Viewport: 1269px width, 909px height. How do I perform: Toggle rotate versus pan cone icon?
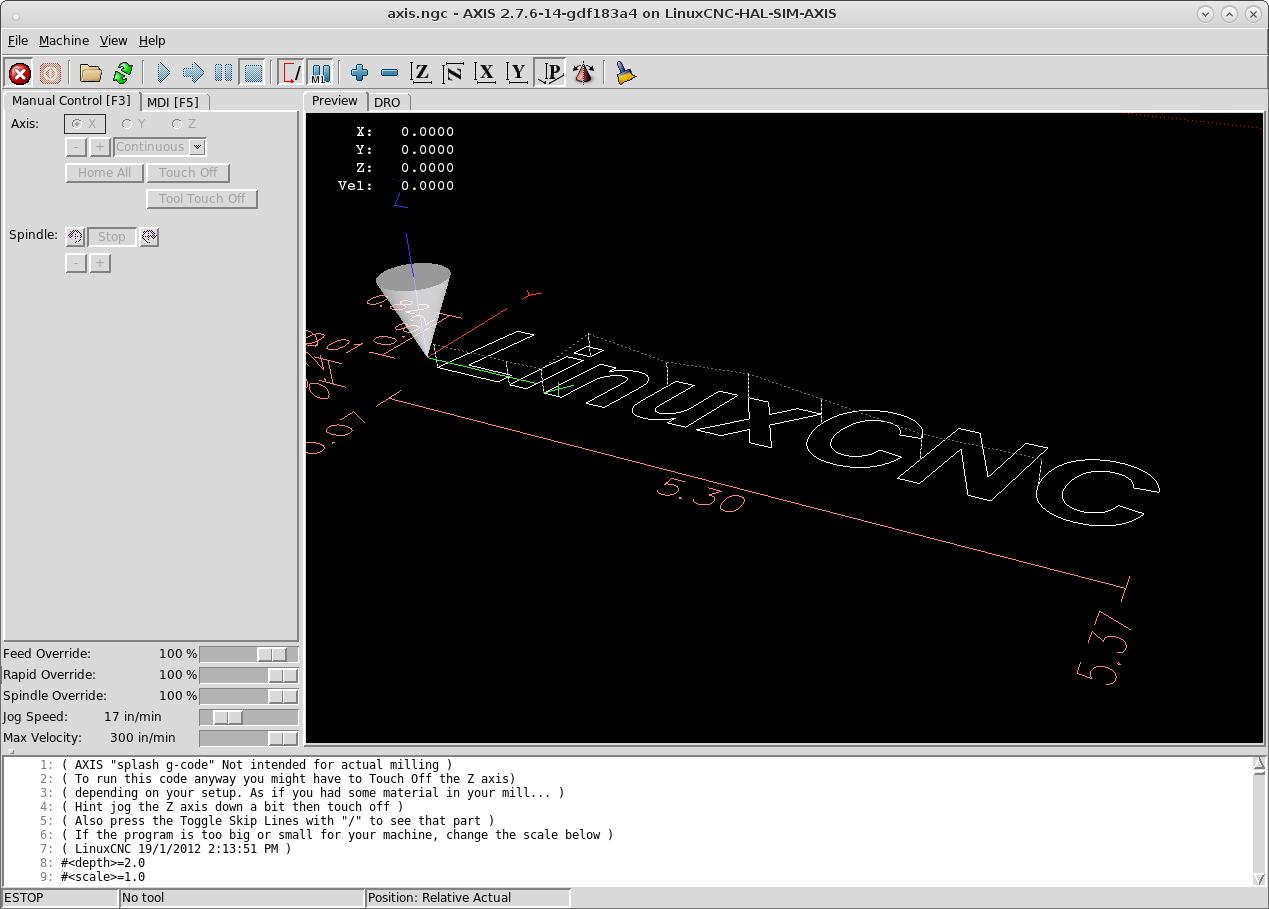tap(583, 73)
